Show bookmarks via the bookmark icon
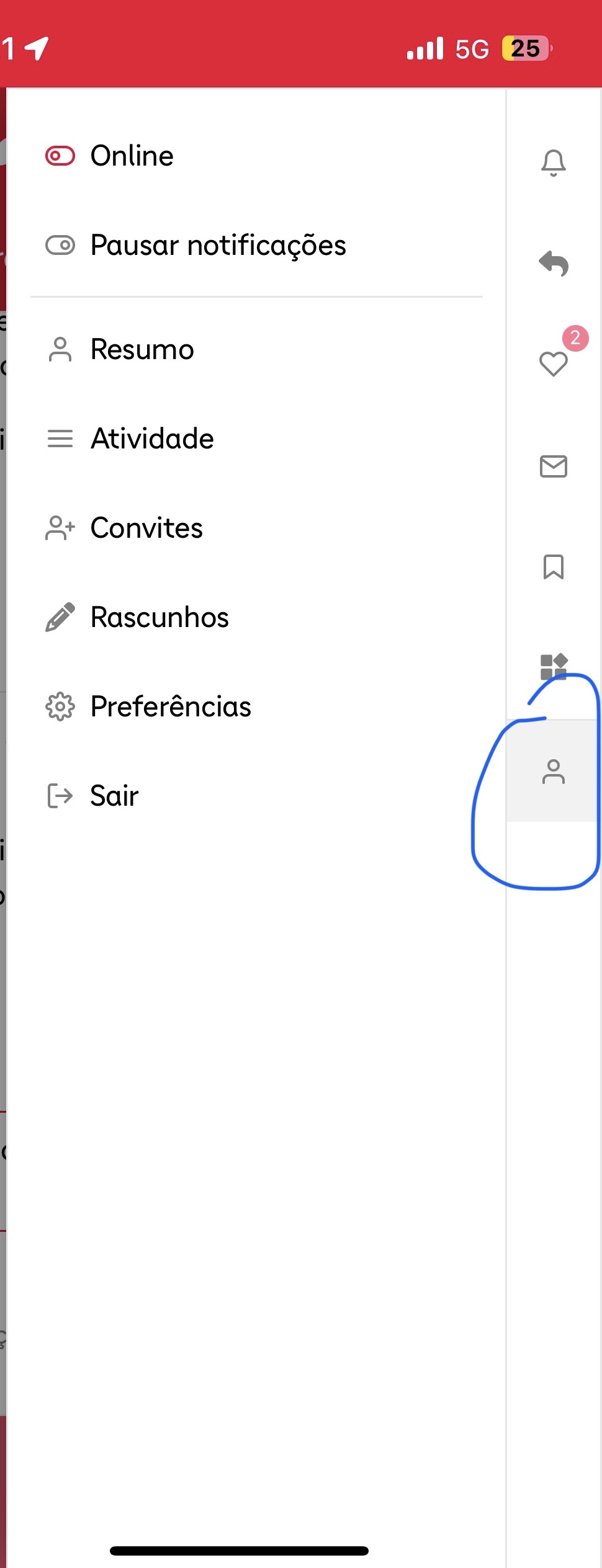The height and width of the screenshot is (1568, 602). 553,567
